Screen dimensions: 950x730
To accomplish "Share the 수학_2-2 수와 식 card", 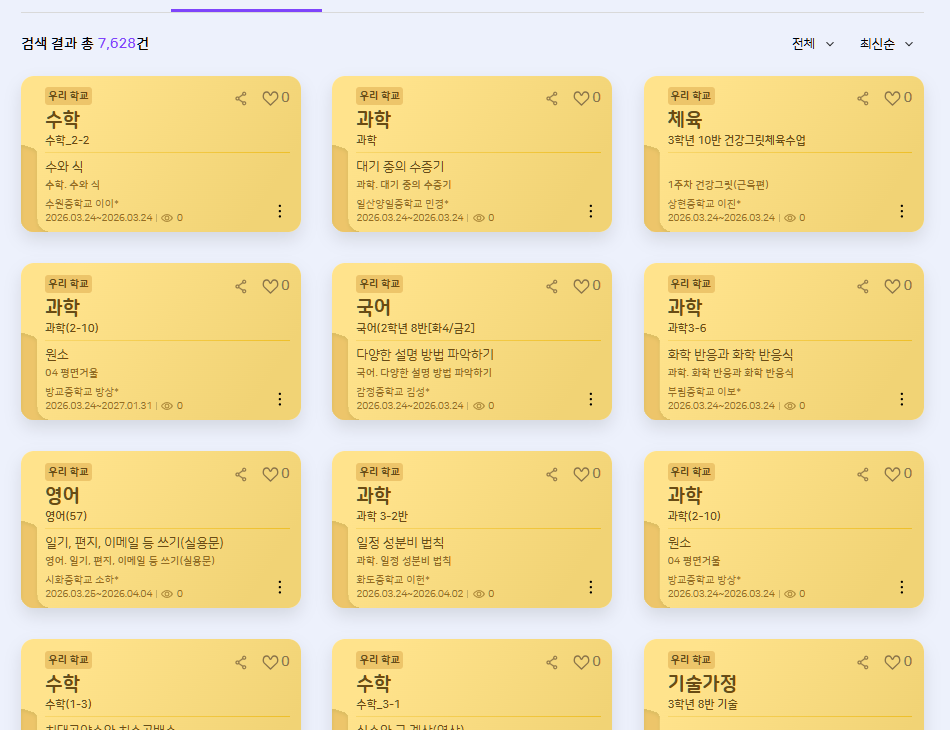I will [241, 98].
